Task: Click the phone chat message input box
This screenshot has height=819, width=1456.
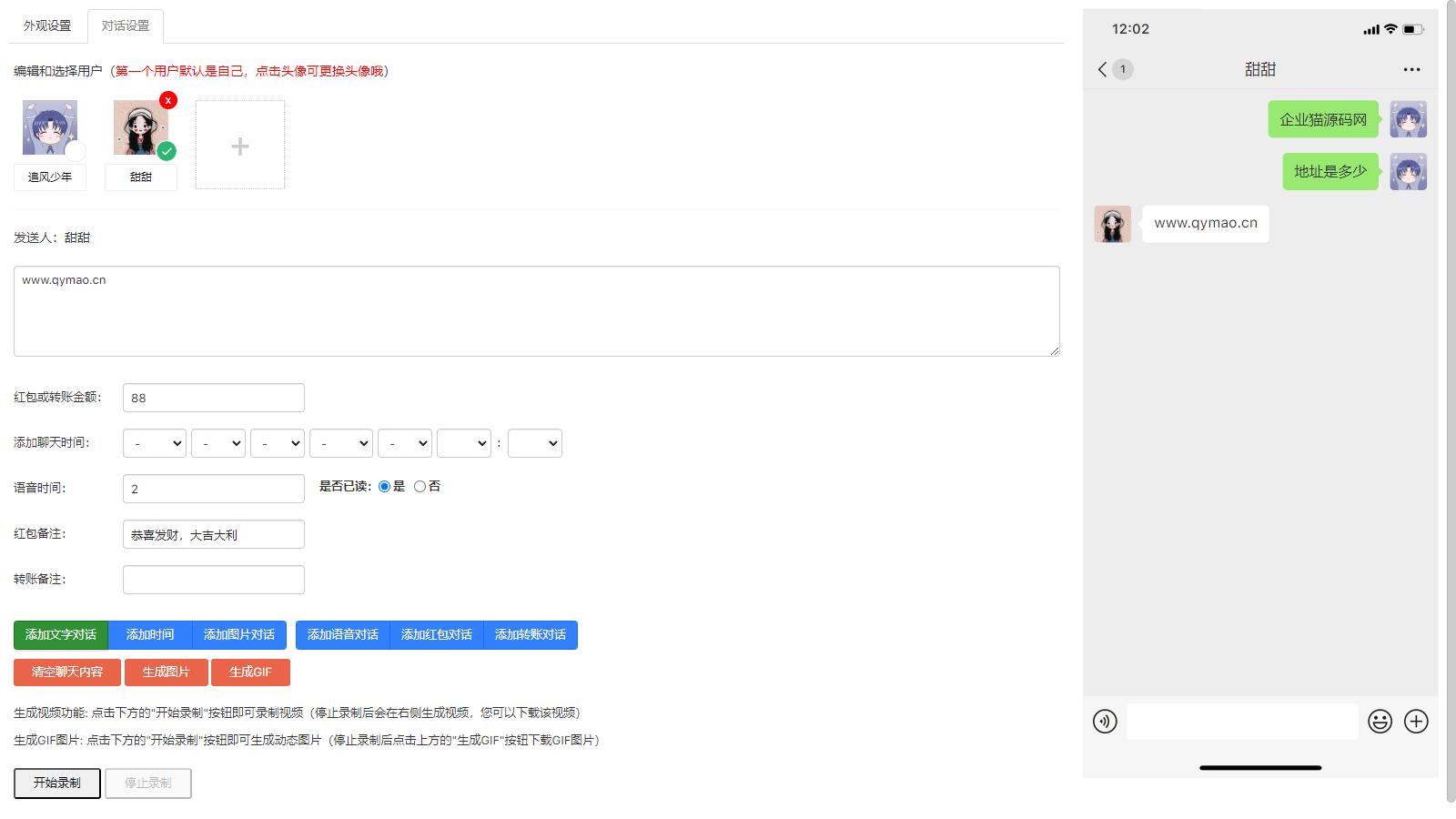Action: pos(1242,722)
